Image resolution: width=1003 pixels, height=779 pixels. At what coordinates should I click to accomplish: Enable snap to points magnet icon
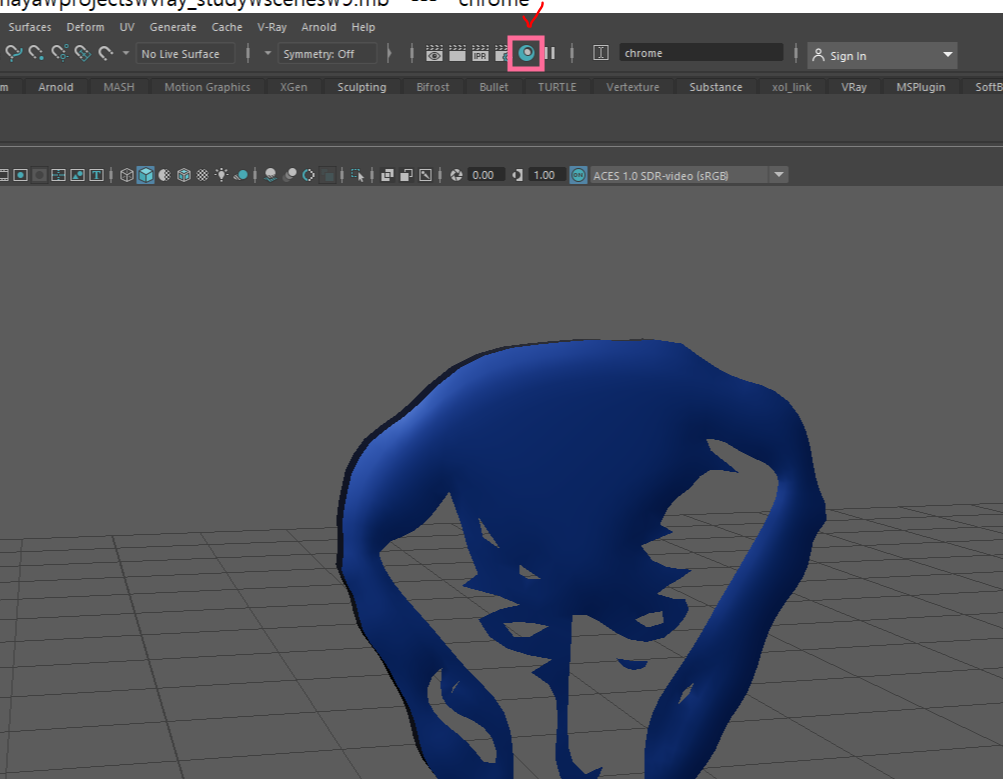coord(36,53)
